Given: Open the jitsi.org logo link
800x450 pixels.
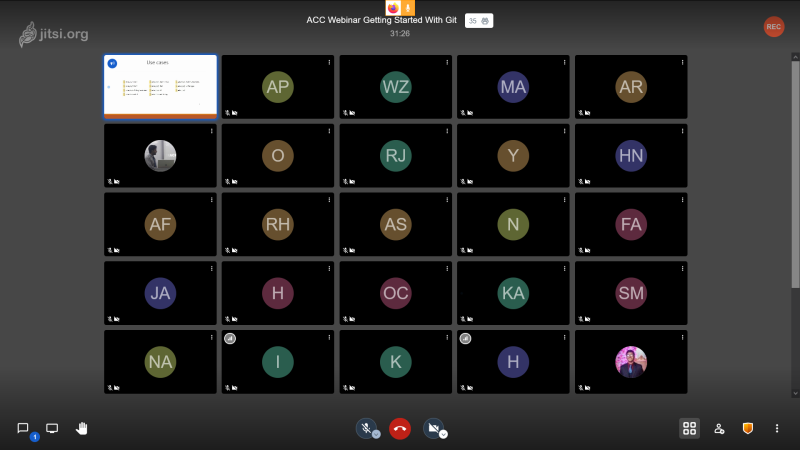Looking at the screenshot, I should pos(54,34).
